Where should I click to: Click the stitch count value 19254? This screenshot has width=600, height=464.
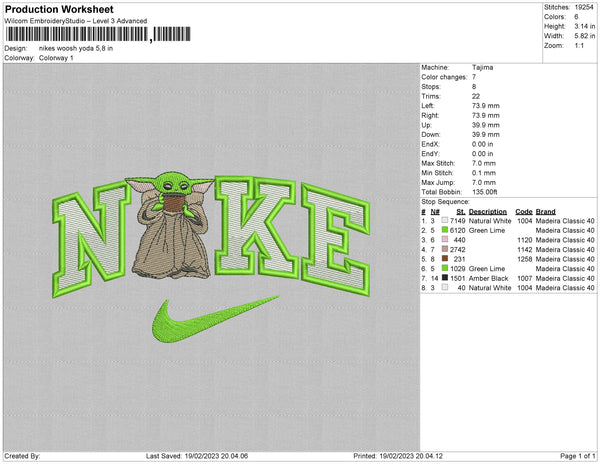tap(584, 7)
